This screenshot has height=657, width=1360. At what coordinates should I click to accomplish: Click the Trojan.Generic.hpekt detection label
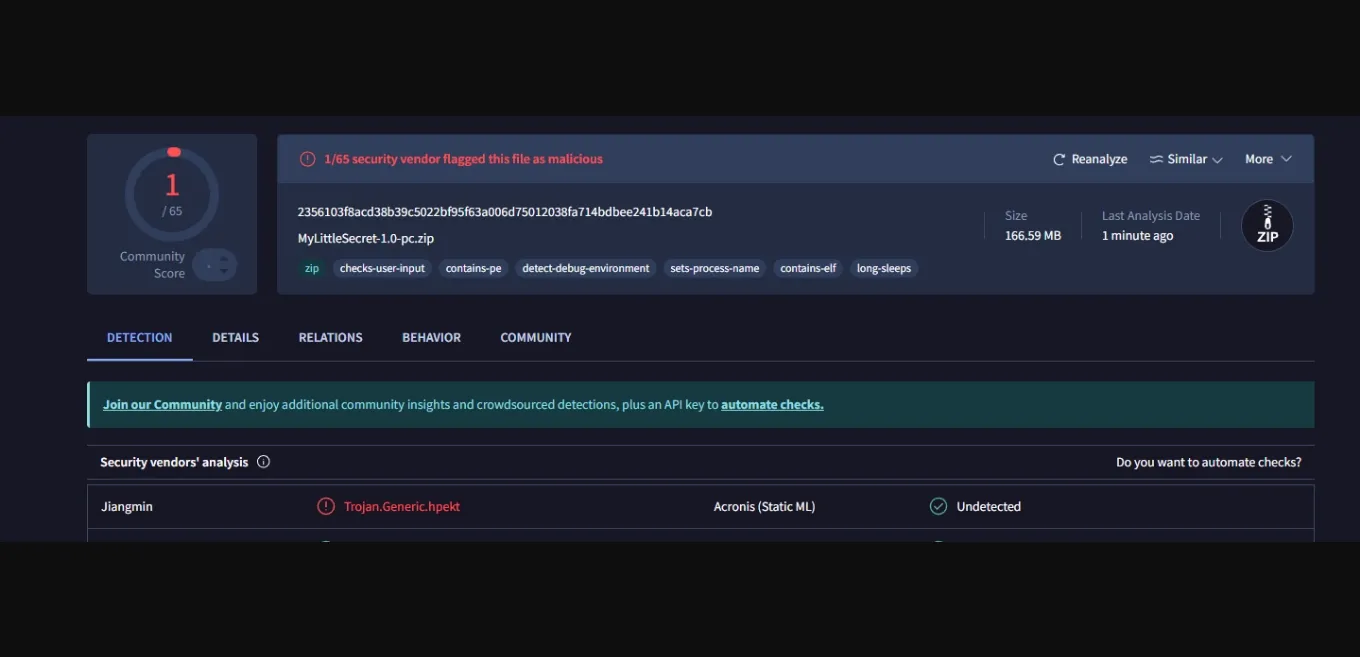point(402,507)
